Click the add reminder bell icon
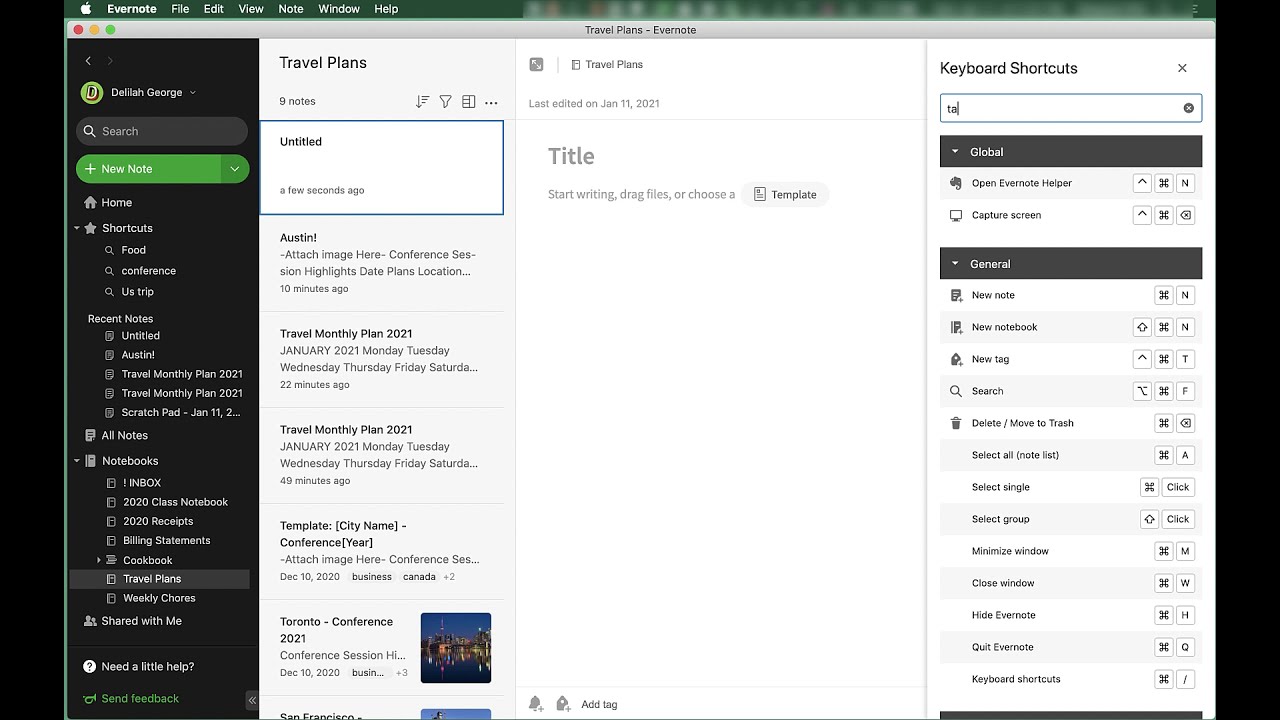Screen dimensions: 1280x720 pos(536,704)
